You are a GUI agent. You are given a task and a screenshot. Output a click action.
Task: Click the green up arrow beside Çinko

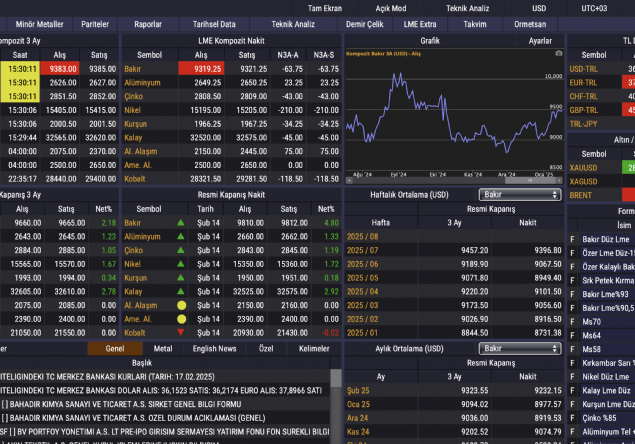point(181,250)
